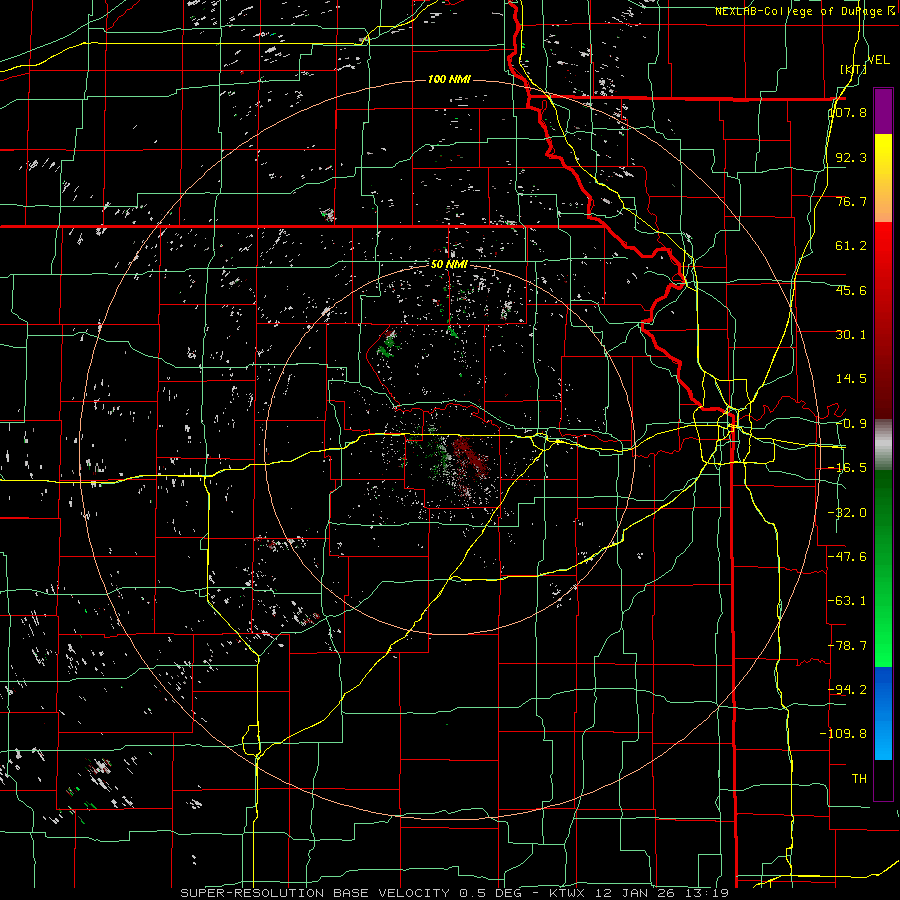Image resolution: width=900 pixels, height=900 pixels.
Task: Click the -32.0 velocity scale value
Action: point(848,513)
